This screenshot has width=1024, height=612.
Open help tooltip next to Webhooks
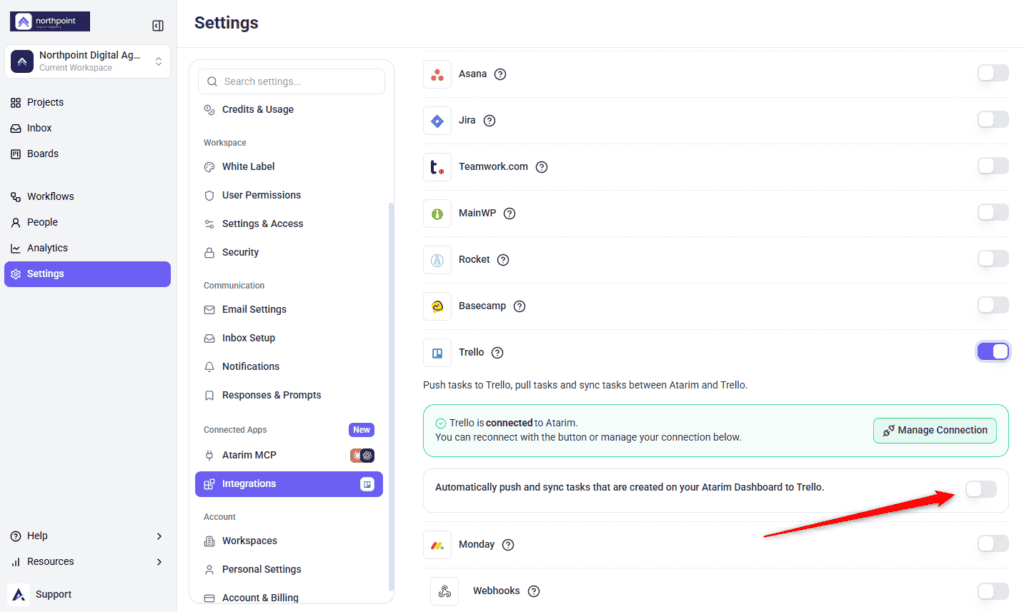pos(534,590)
